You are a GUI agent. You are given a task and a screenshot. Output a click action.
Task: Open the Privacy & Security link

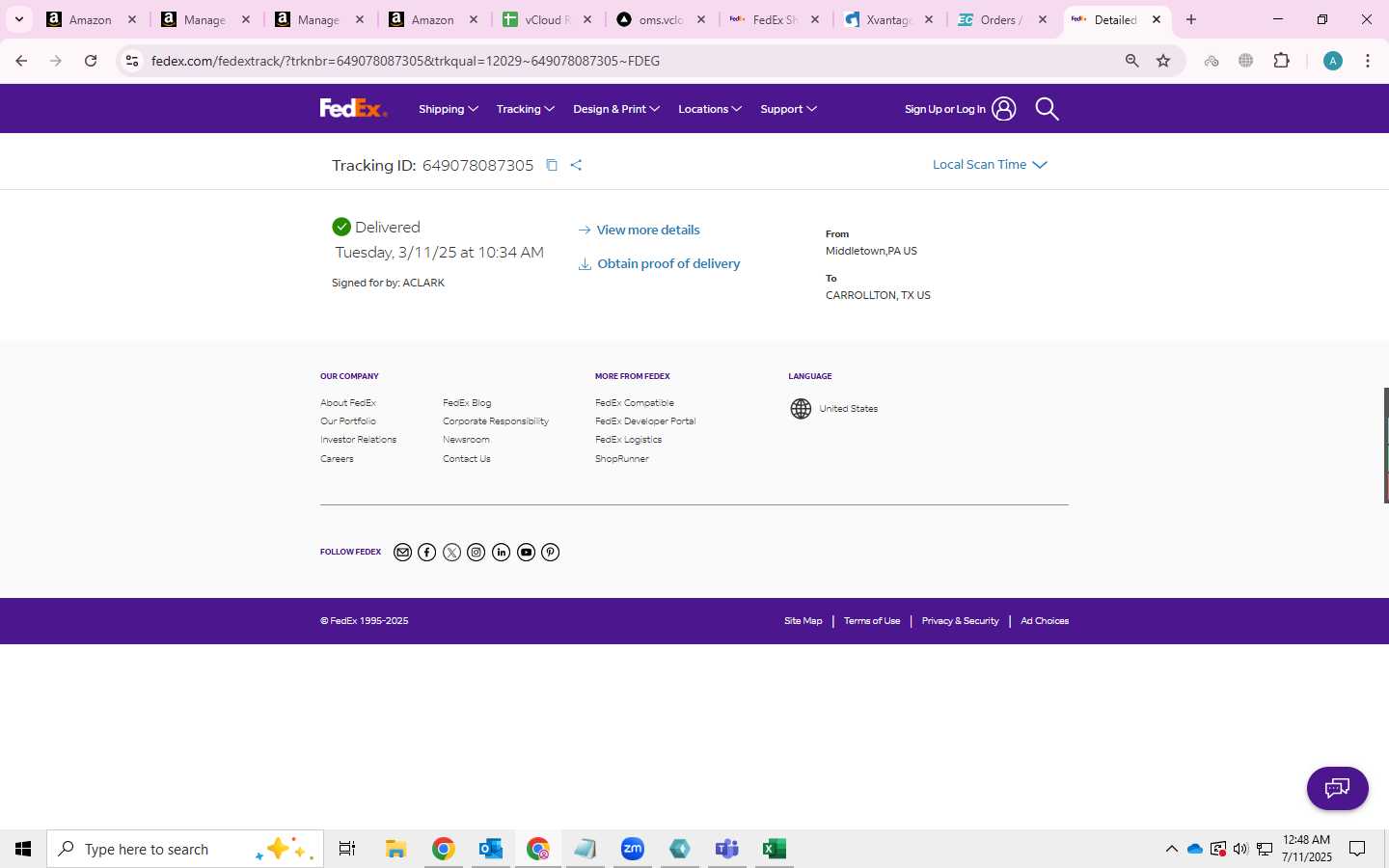(x=960, y=621)
